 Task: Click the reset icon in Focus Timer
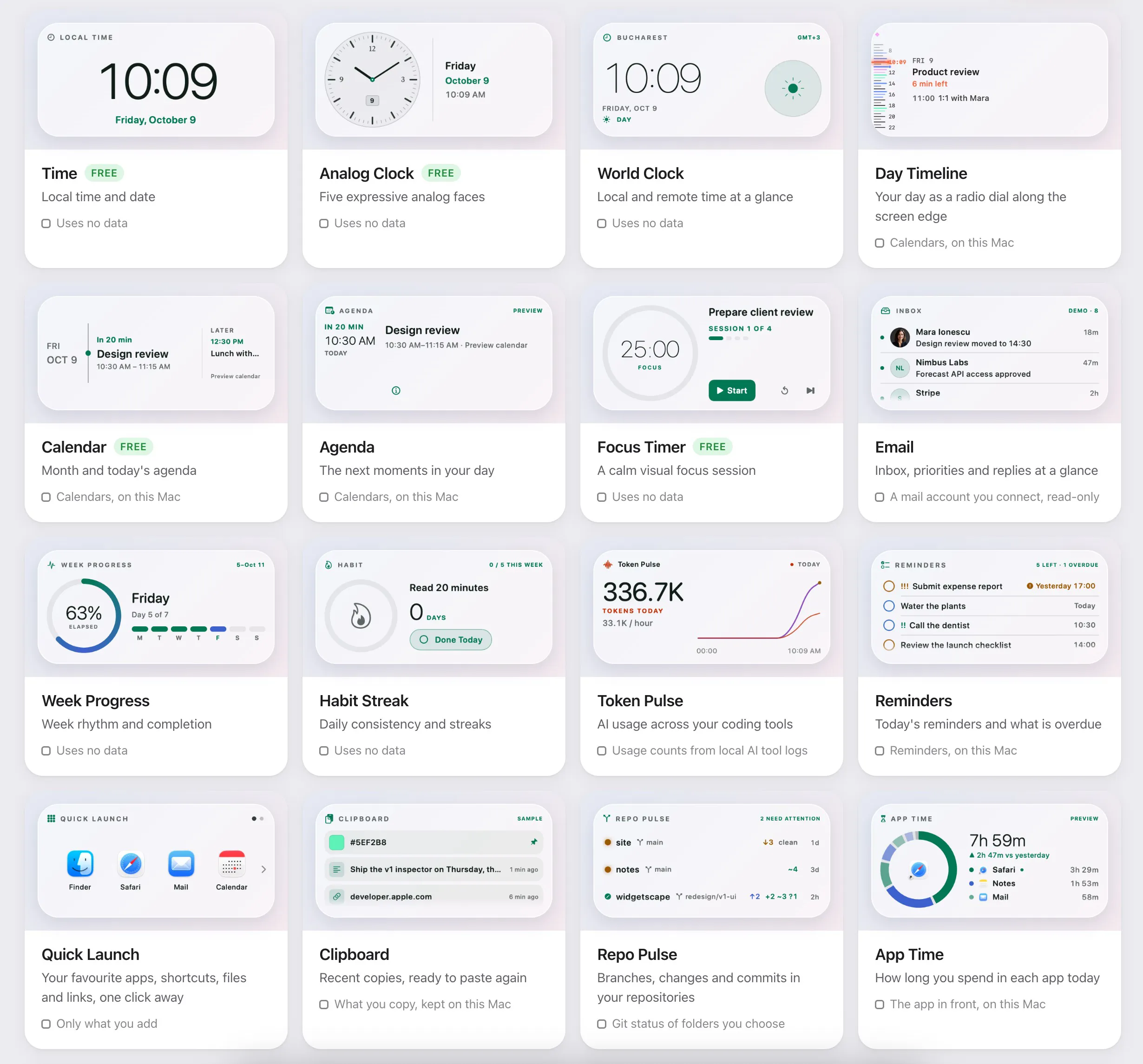click(x=784, y=391)
